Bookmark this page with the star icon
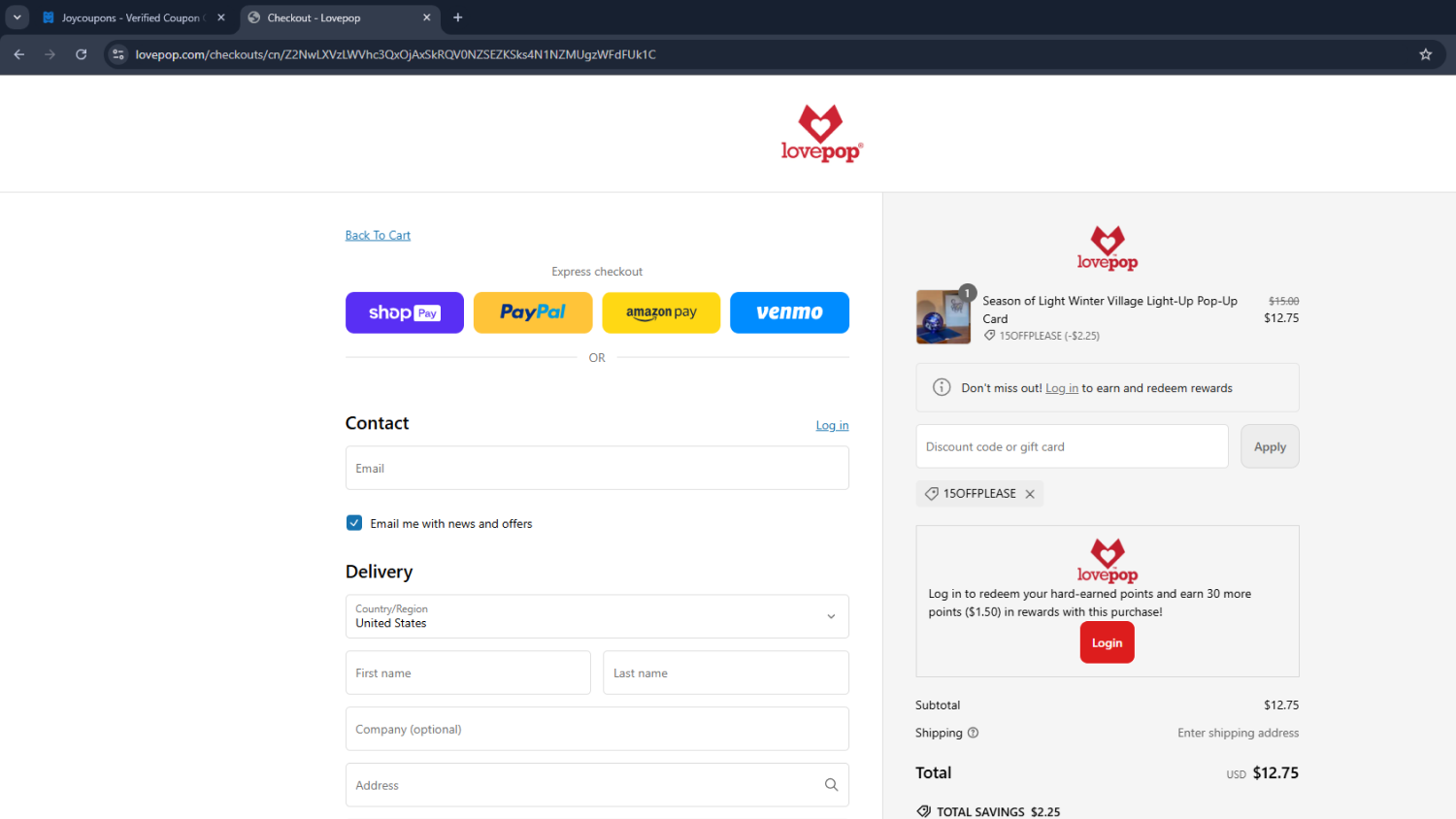 click(x=1425, y=54)
